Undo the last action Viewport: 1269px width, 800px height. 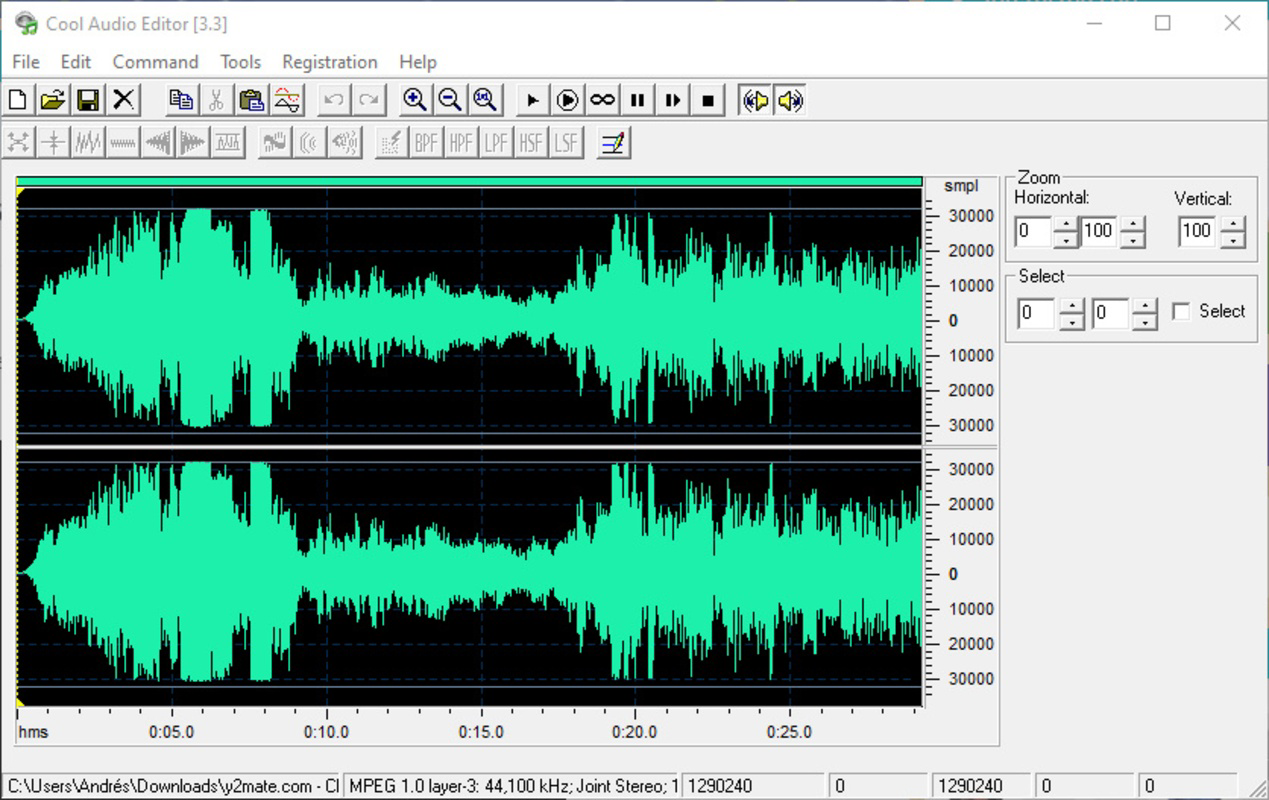pyautogui.click(x=334, y=100)
